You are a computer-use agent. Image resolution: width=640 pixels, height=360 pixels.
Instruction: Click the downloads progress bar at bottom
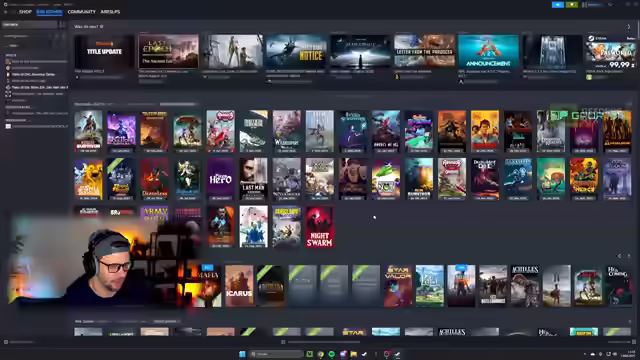(323, 342)
